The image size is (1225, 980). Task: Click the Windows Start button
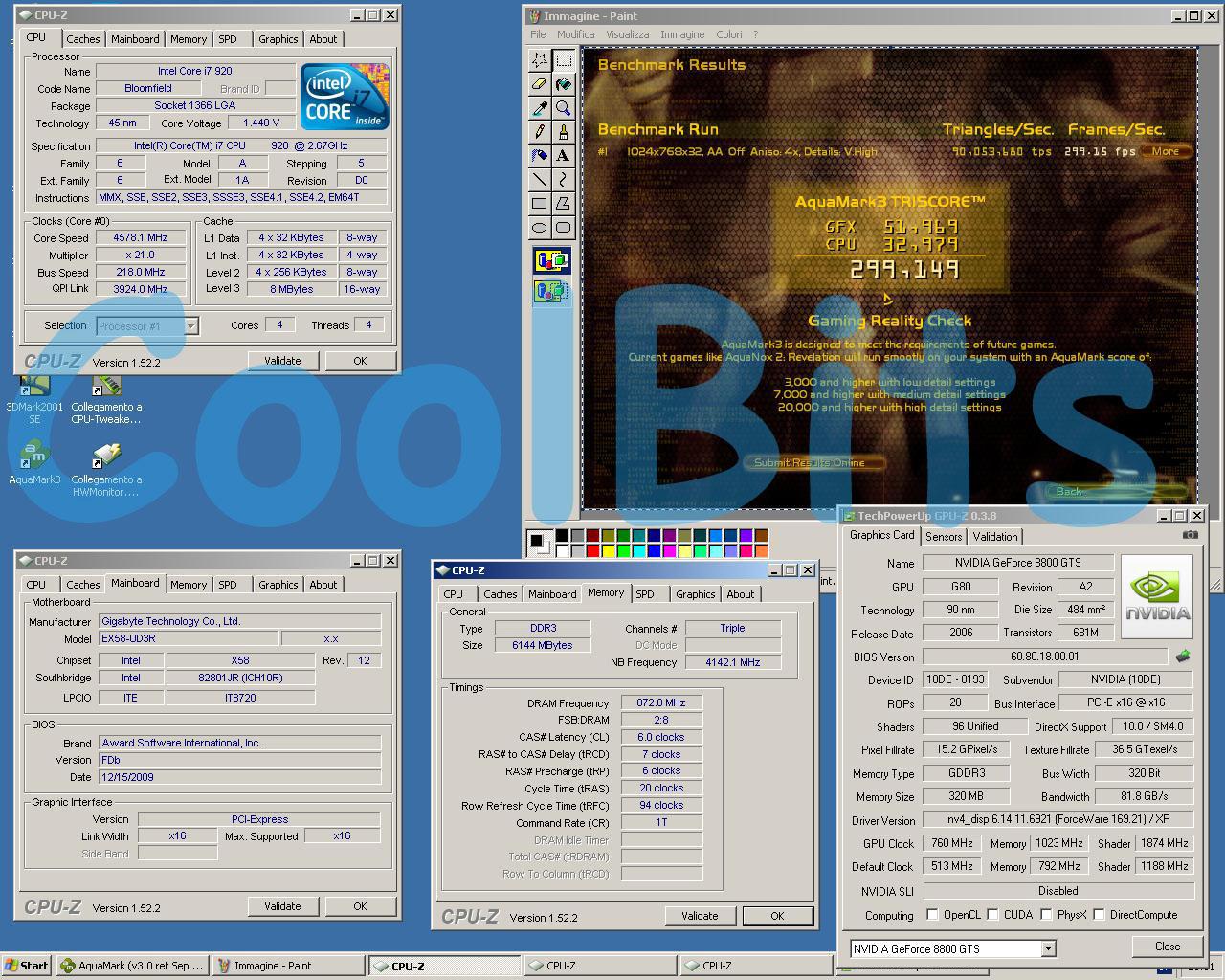click(x=26, y=966)
